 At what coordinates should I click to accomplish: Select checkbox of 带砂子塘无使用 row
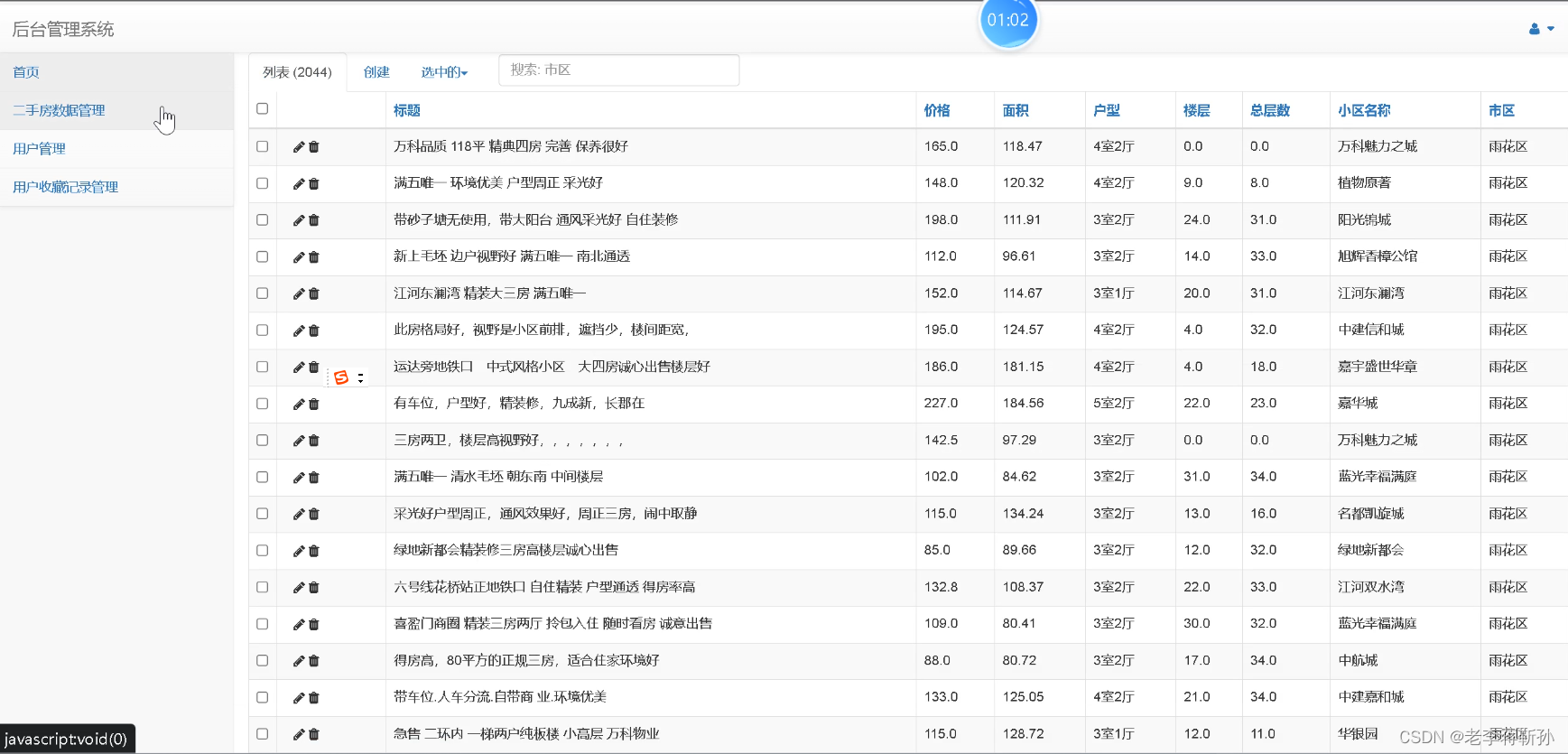point(263,219)
